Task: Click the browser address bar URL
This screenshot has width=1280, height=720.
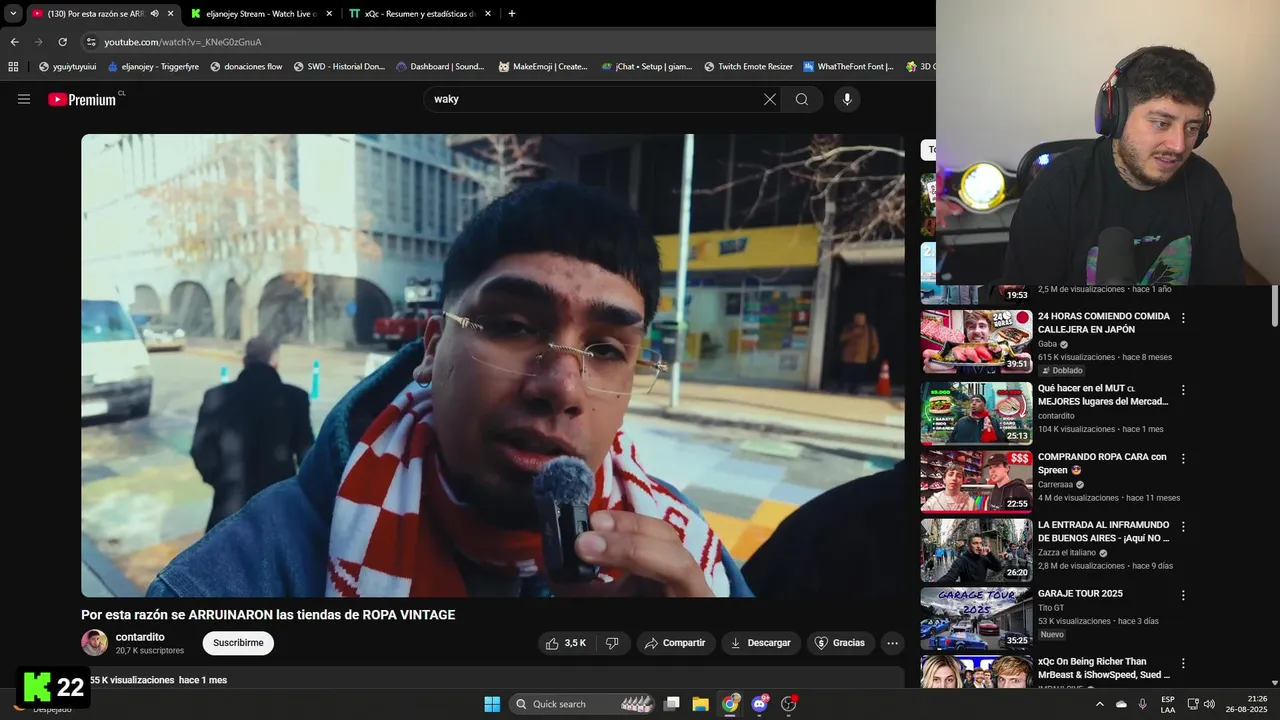Action: coord(183,42)
